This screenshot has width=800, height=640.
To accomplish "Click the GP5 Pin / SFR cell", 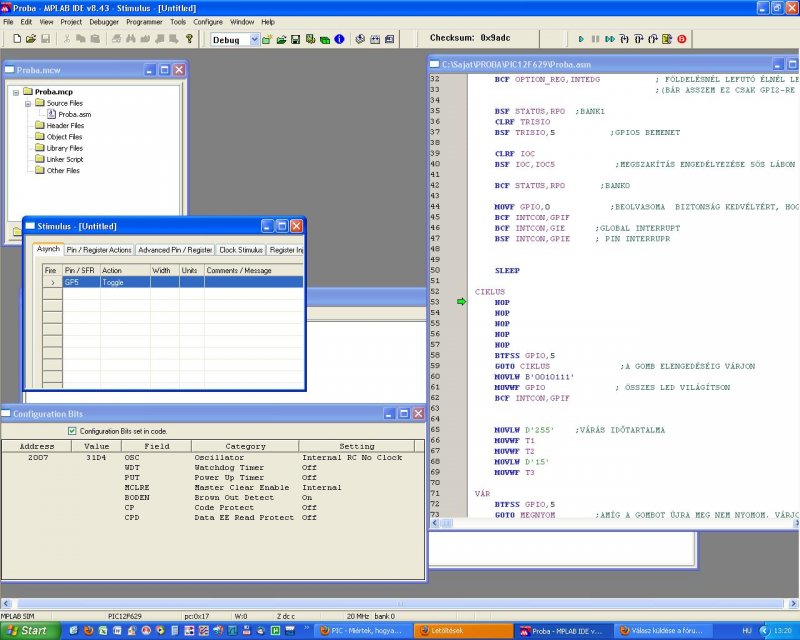I will (81, 282).
